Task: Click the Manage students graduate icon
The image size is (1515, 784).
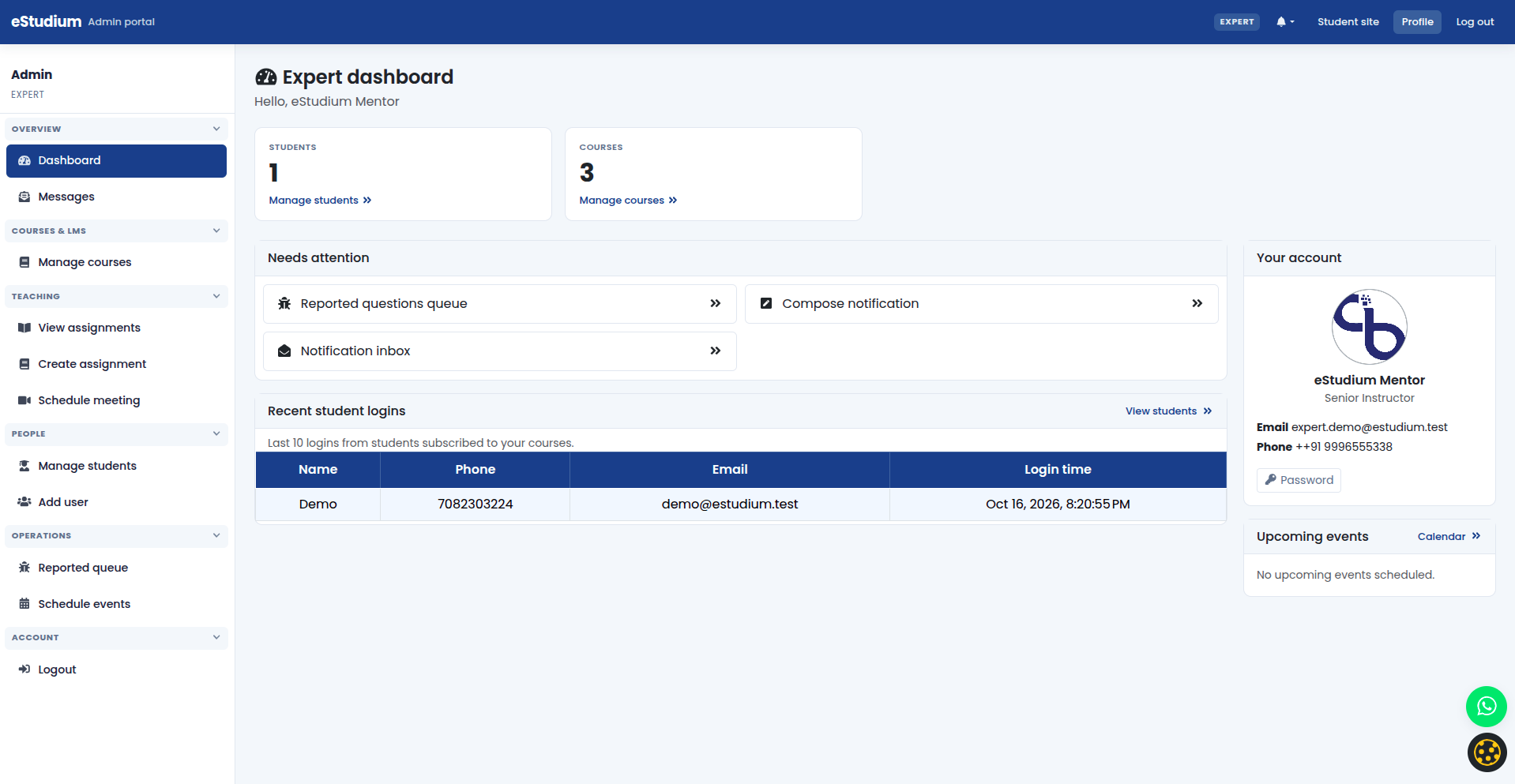Action: (x=24, y=466)
